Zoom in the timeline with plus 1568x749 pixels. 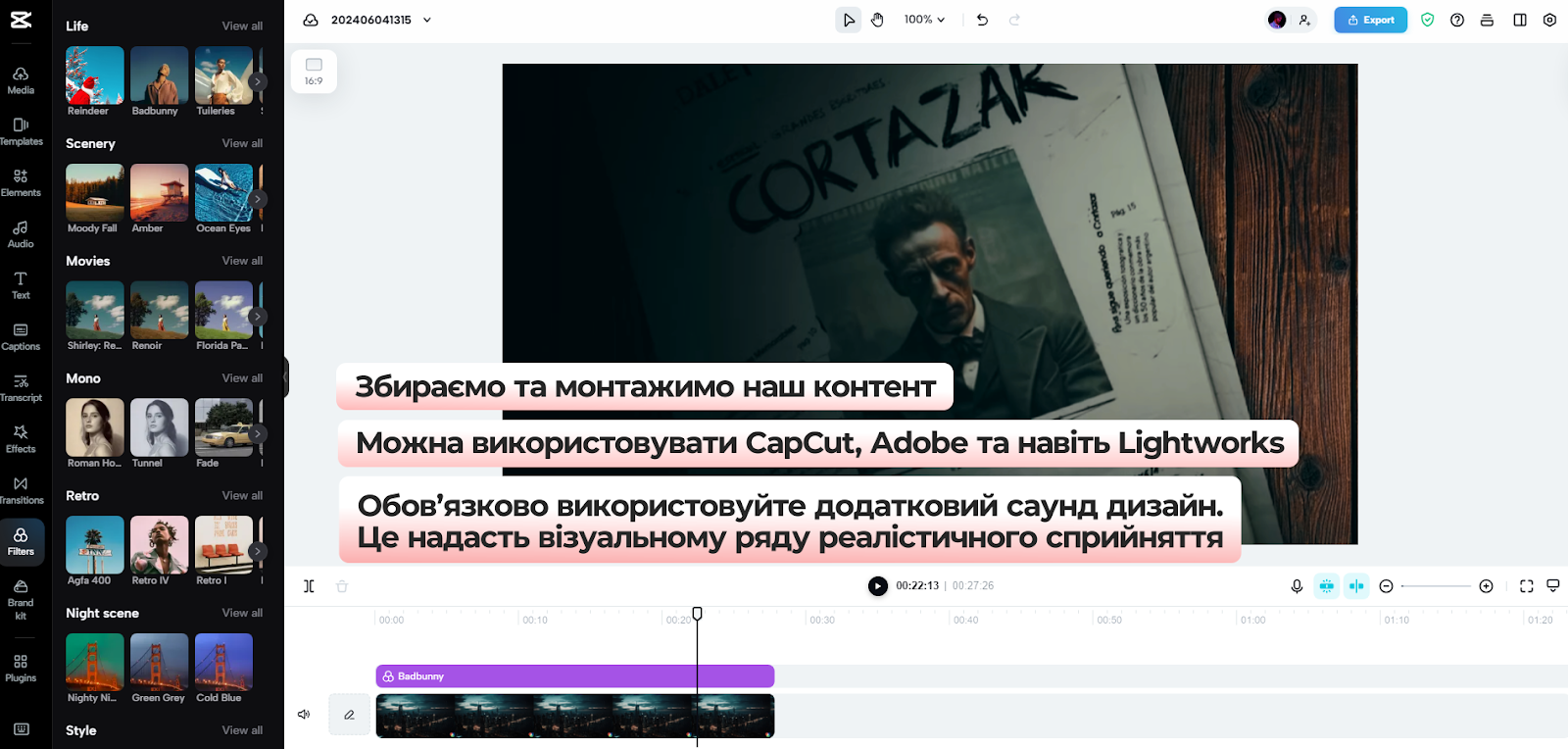click(x=1486, y=586)
